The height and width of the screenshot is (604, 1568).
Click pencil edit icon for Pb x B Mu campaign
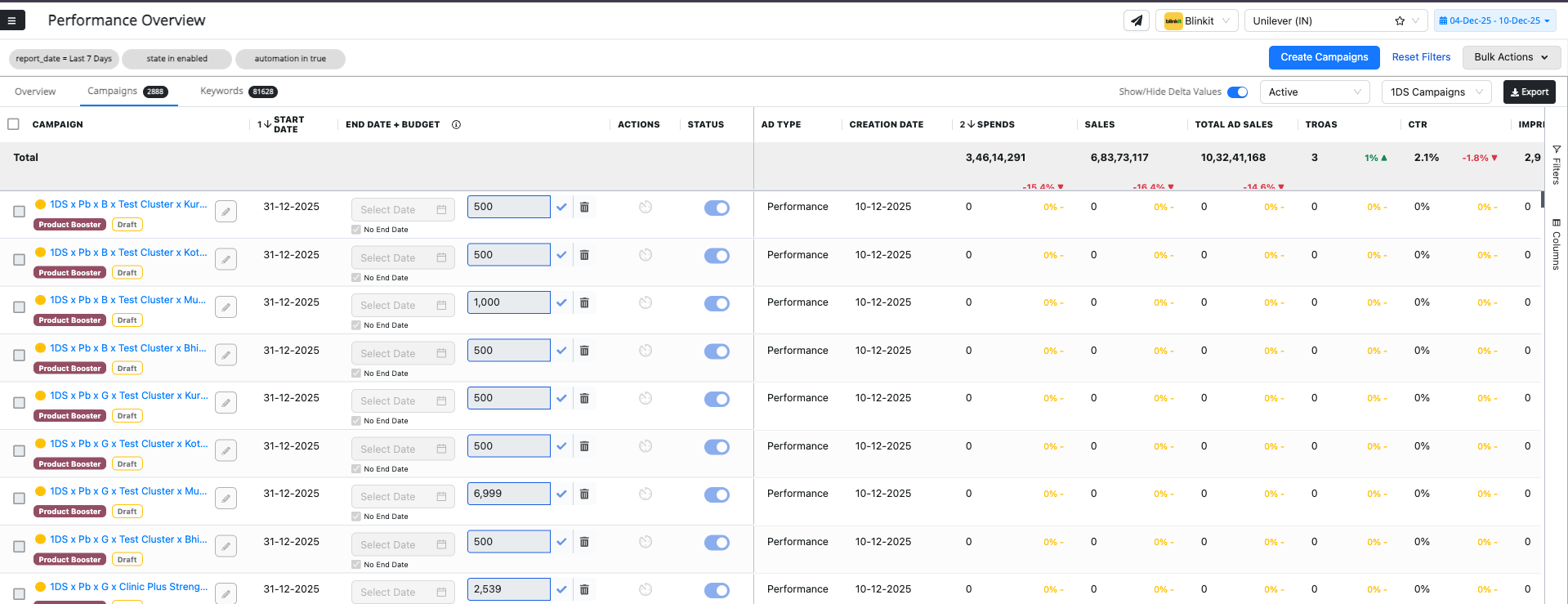click(226, 307)
